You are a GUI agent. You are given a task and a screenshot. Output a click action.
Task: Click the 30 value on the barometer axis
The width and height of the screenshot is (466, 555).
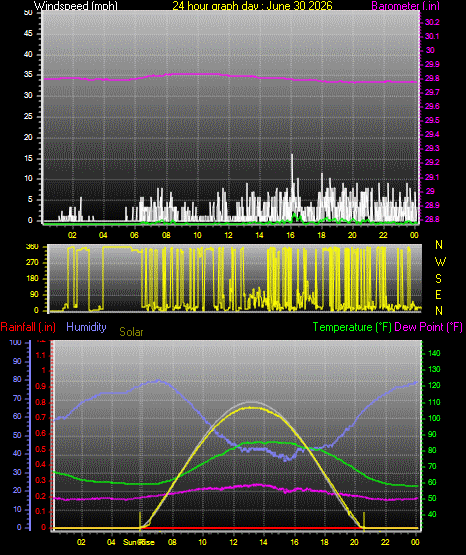pyautogui.click(x=430, y=50)
